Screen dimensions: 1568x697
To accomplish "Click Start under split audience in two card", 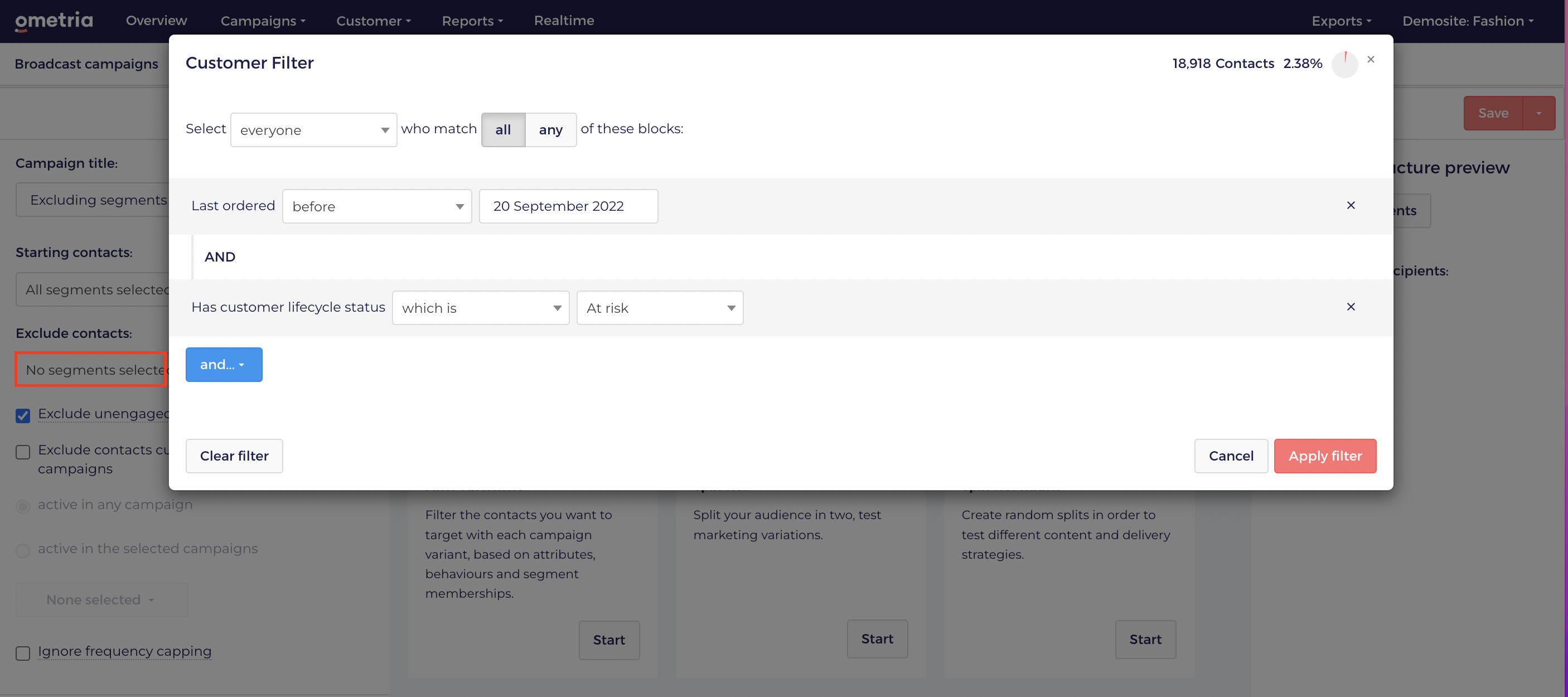I will point(877,639).
